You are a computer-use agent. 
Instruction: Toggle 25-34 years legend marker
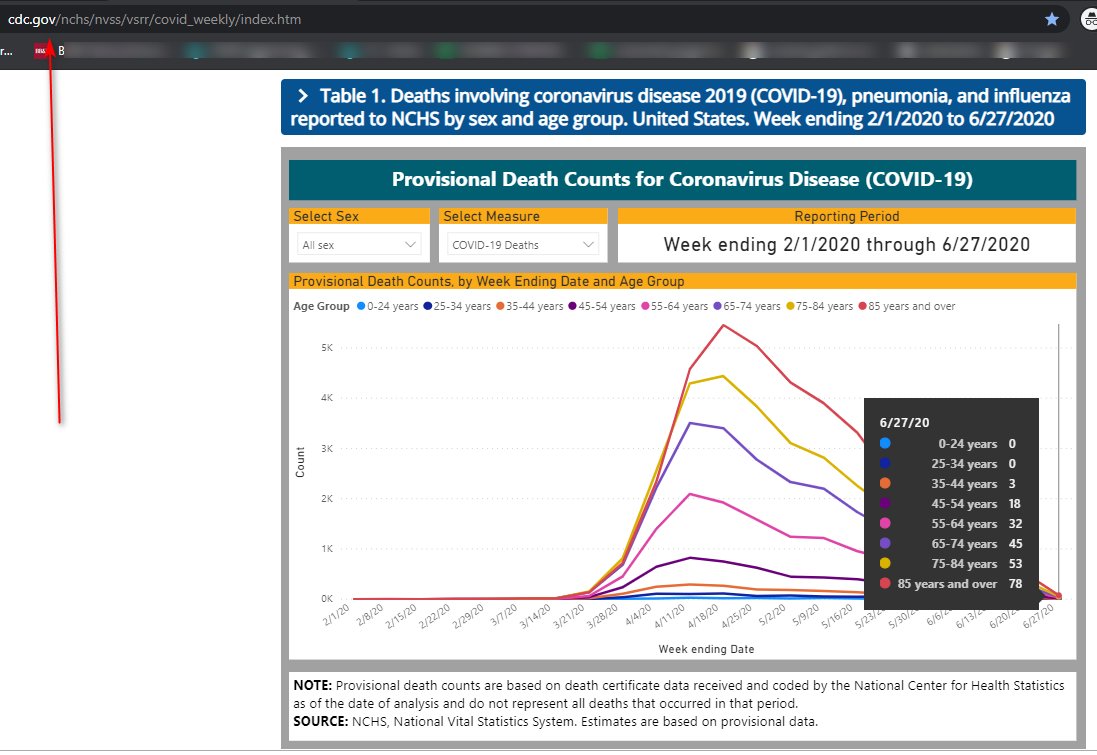click(x=427, y=306)
